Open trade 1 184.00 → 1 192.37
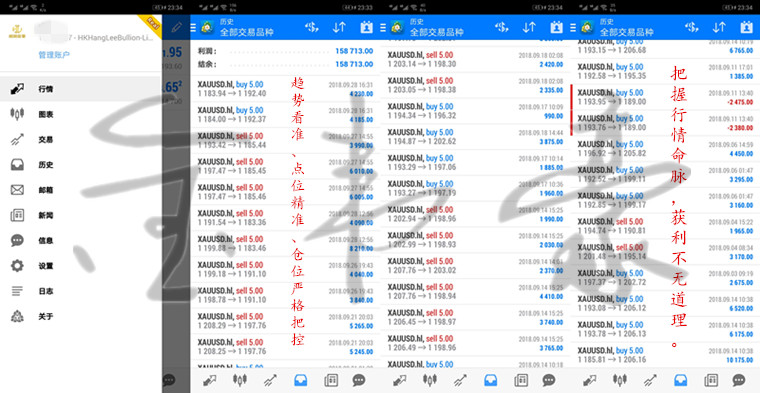Image resolution: width=760 pixels, height=393 pixels. (285, 114)
